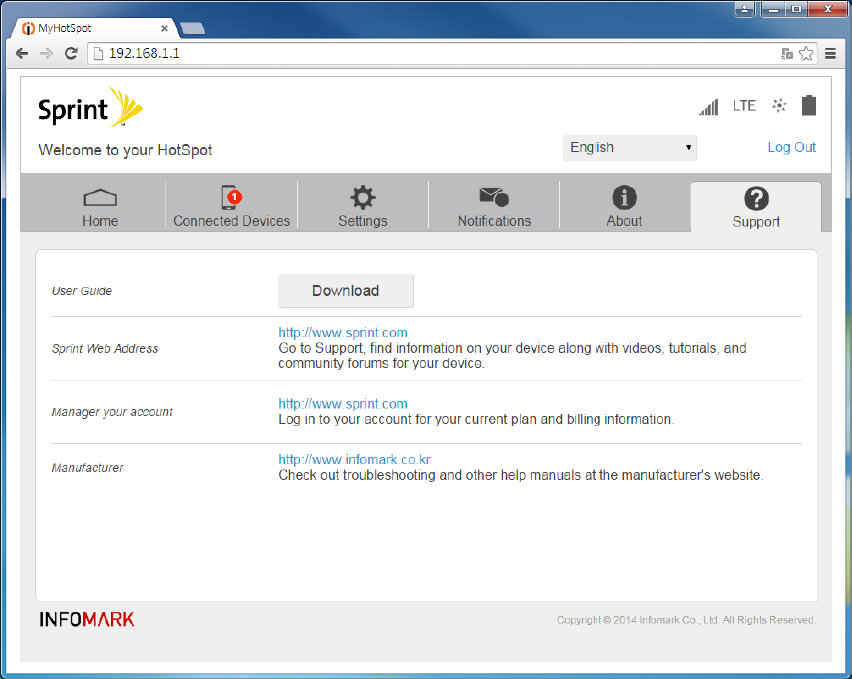Open the Connected Devices tab
Viewport: 852px width, 679px height.
click(231, 208)
